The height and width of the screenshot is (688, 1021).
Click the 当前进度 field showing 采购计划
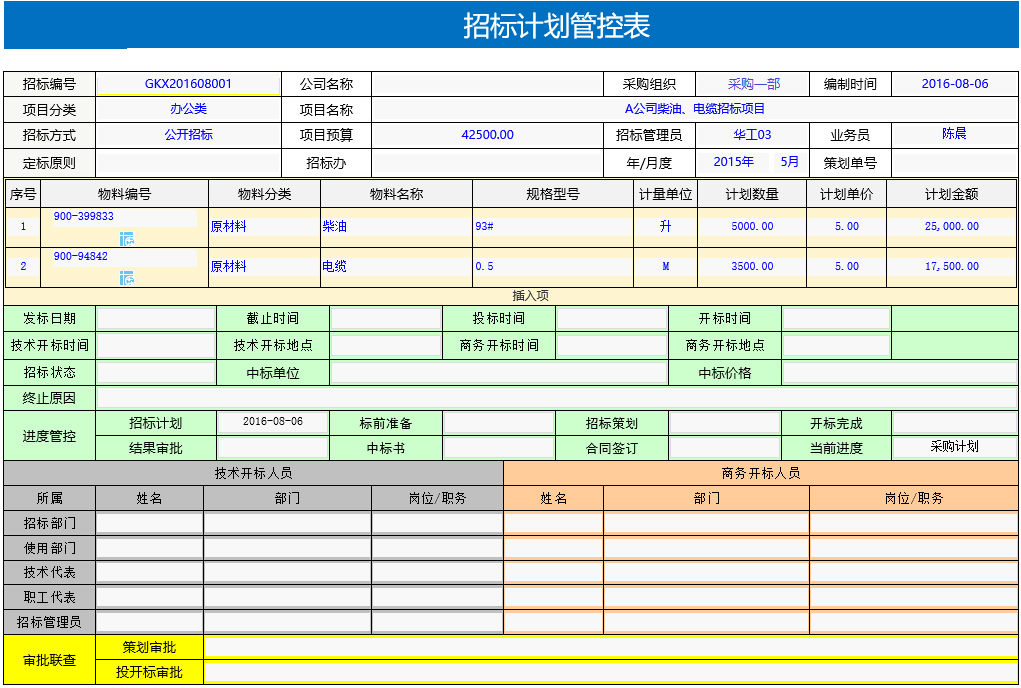point(954,447)
